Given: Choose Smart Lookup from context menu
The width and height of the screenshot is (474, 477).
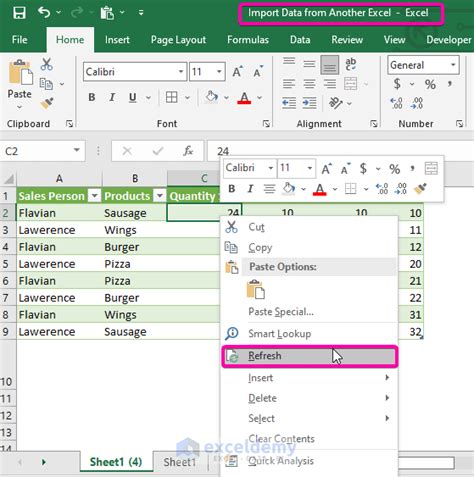Looking at the screenshot, I should pos(310,333).
